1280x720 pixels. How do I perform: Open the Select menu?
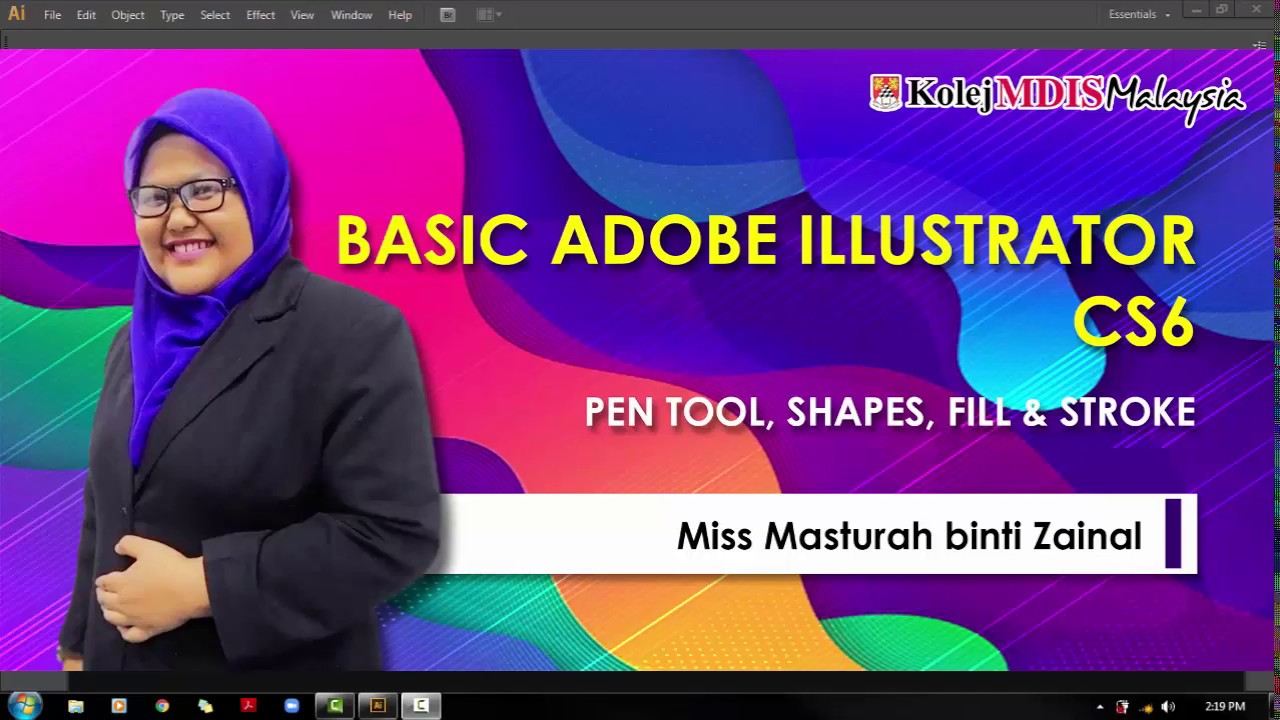(x=215, y=15)
